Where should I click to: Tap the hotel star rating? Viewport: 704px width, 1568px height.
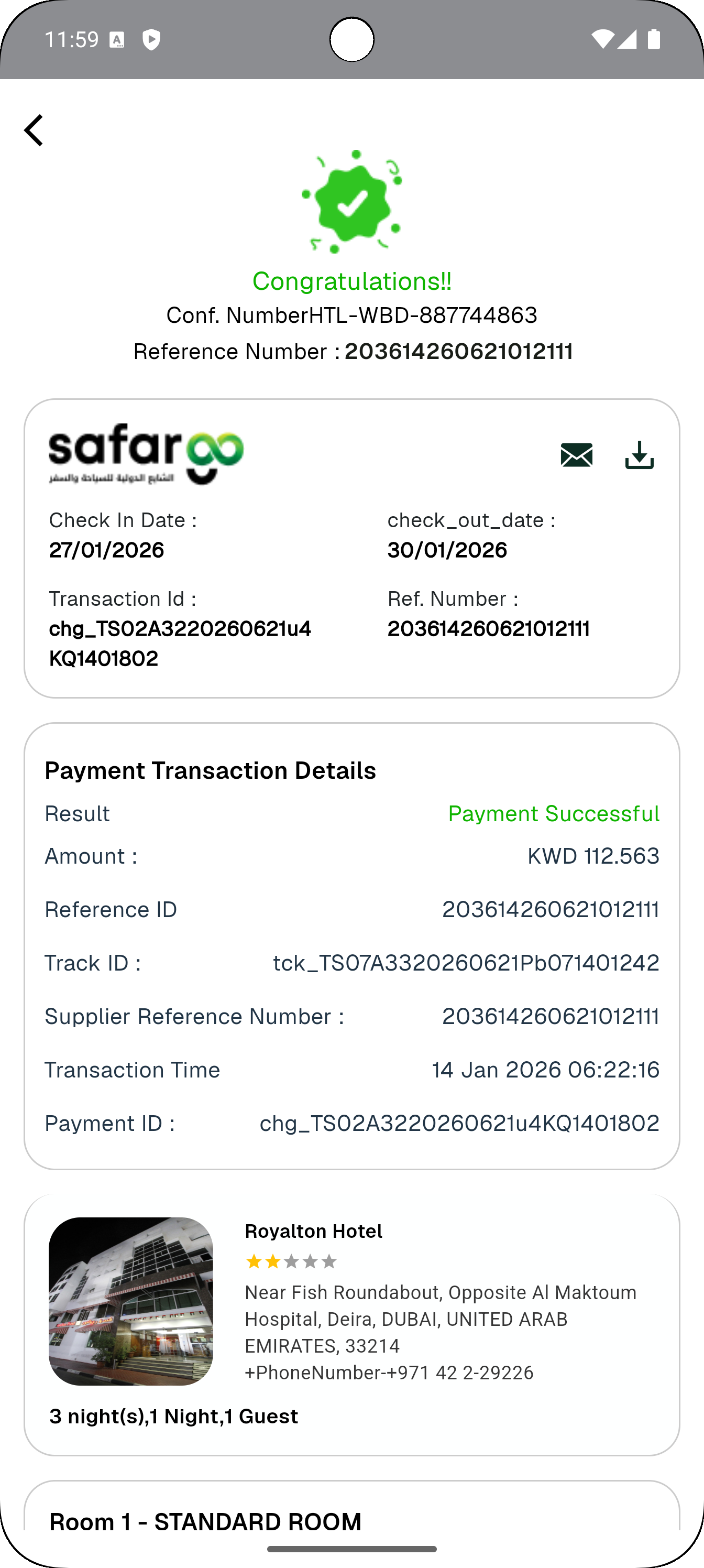click(291, 1261)
